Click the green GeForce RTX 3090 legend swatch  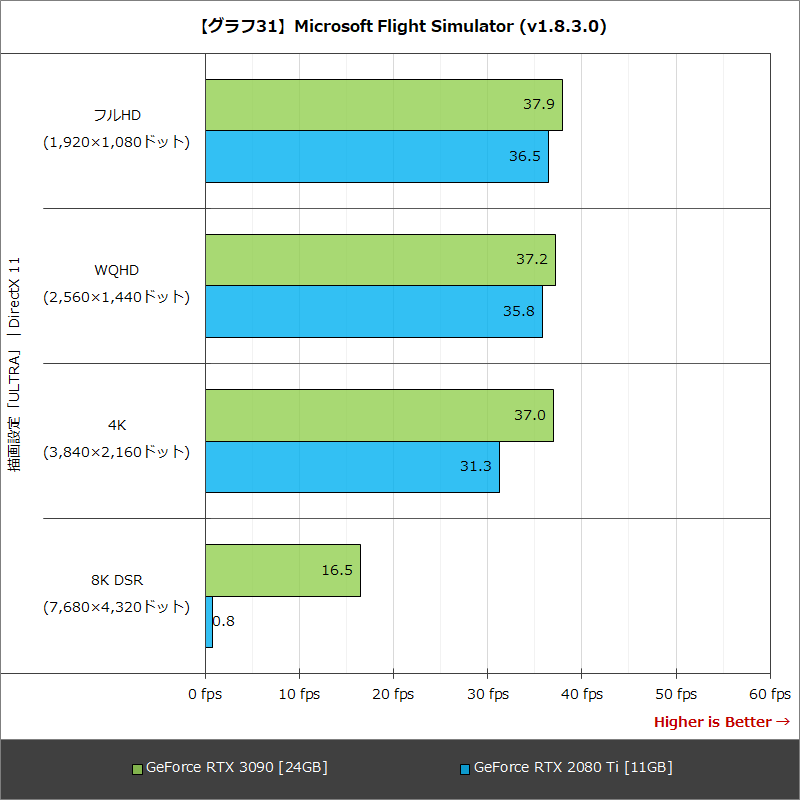point(137,769)
